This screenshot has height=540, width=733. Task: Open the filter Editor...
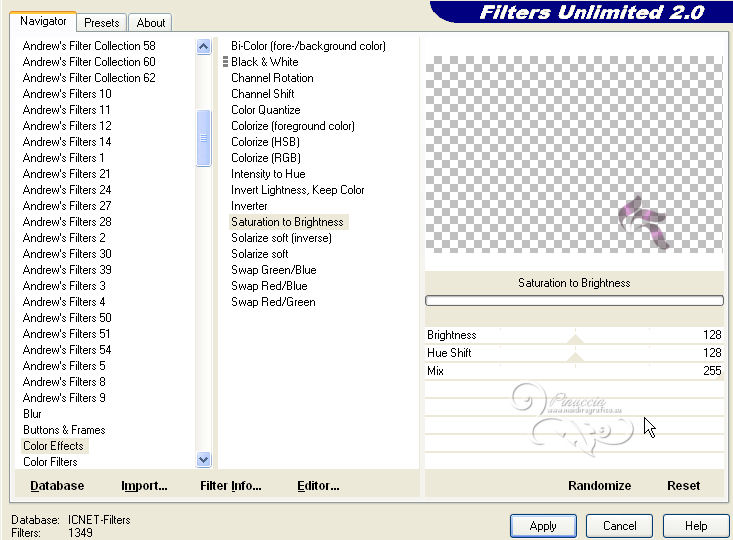[x=318, y=486]
